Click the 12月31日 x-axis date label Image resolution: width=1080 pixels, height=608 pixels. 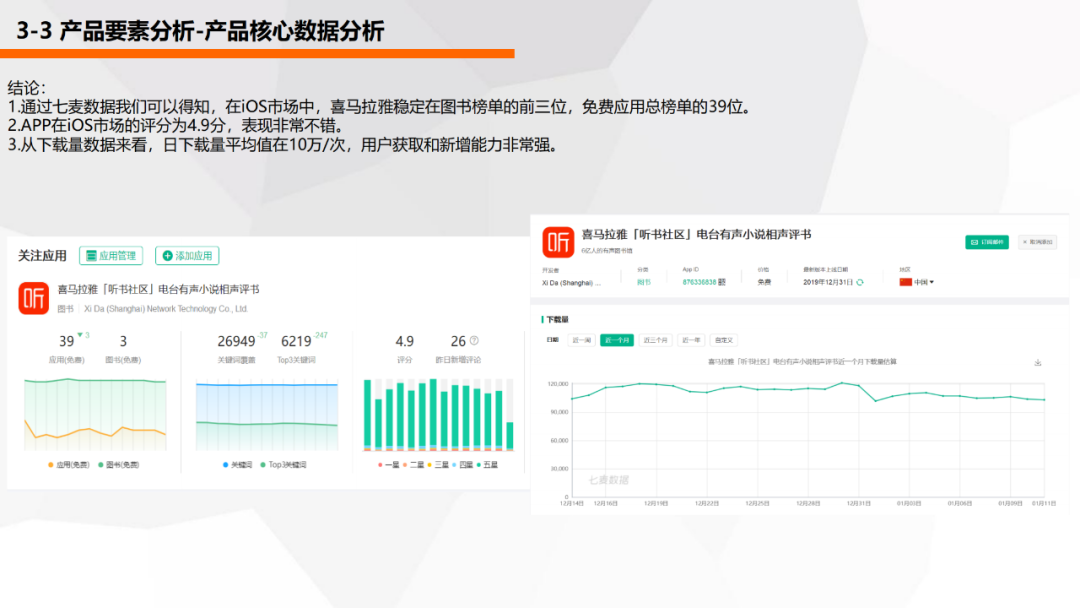pos(858,503)
